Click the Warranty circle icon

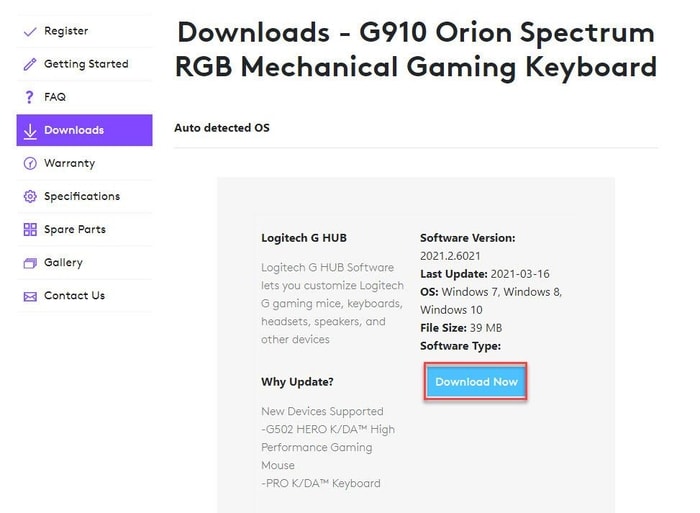pos(30,163)
